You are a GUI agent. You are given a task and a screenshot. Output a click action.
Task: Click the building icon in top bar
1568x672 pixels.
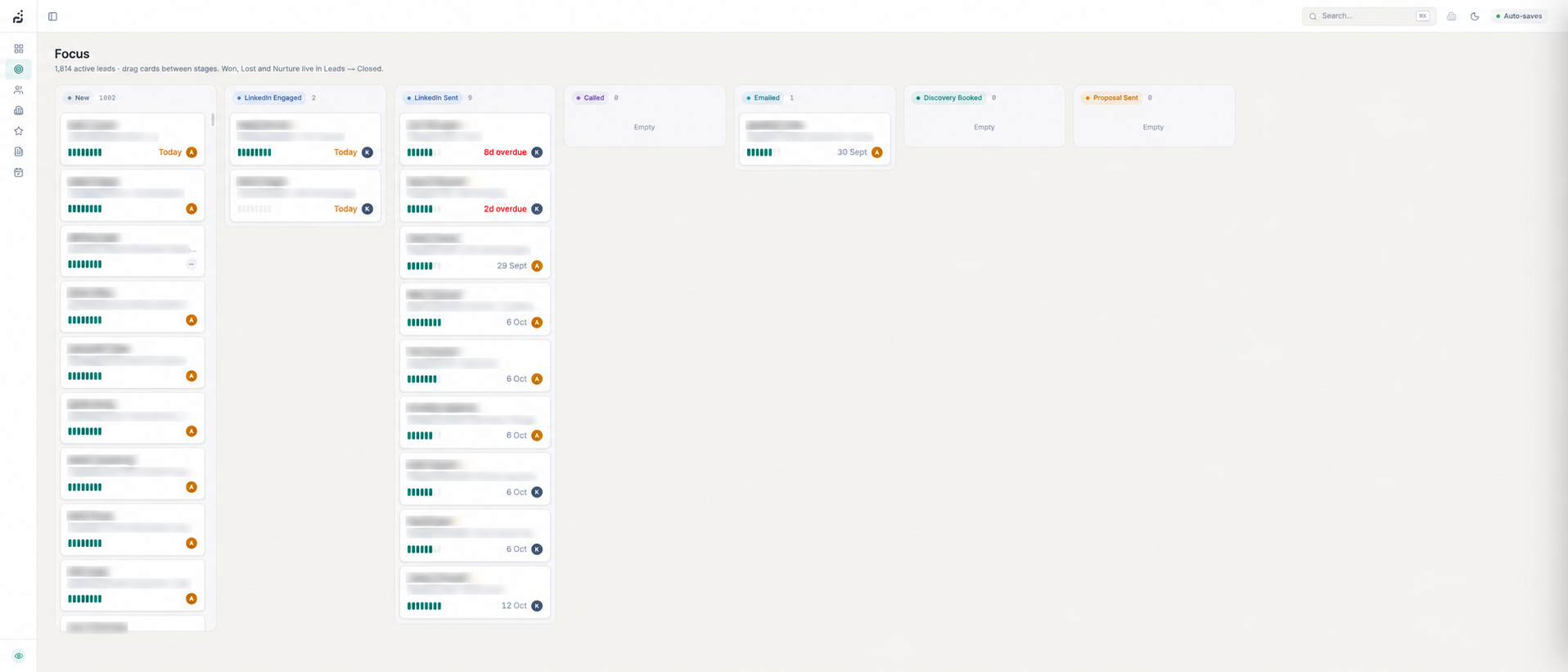click(x=1451, y=16)
